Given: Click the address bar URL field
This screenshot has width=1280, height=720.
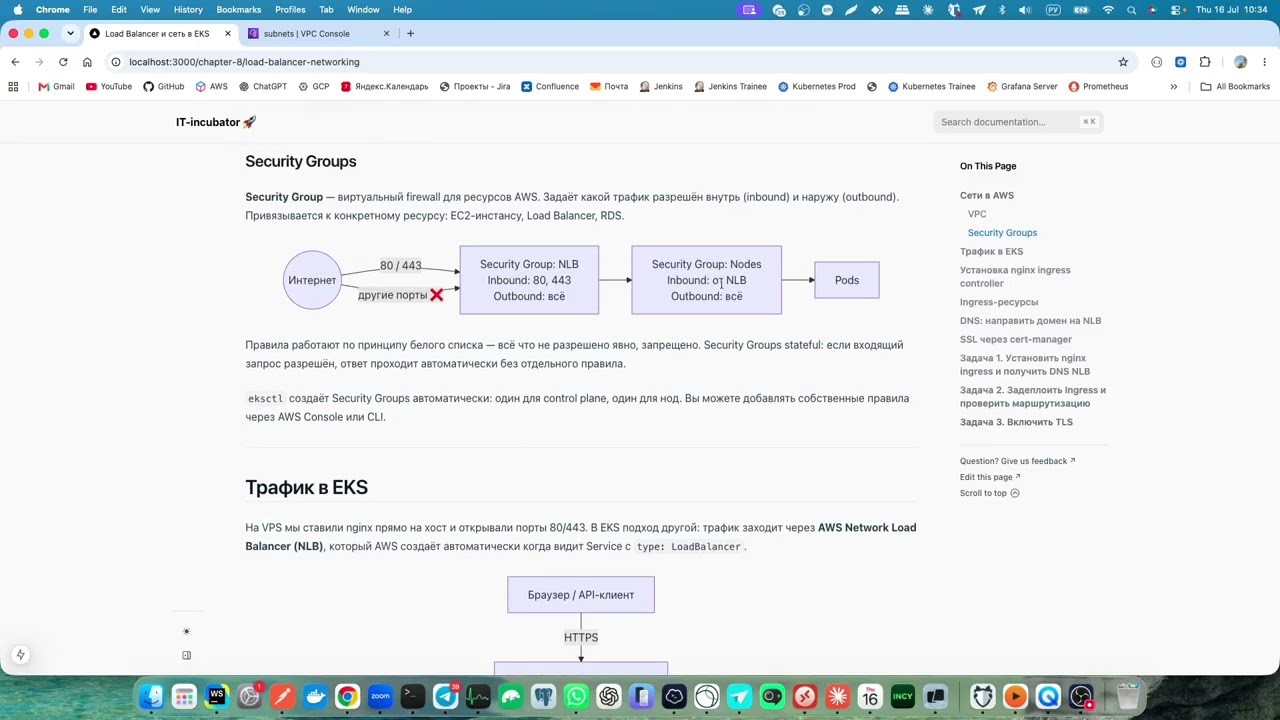Looking at the screenshot, I should coord(620,62).
